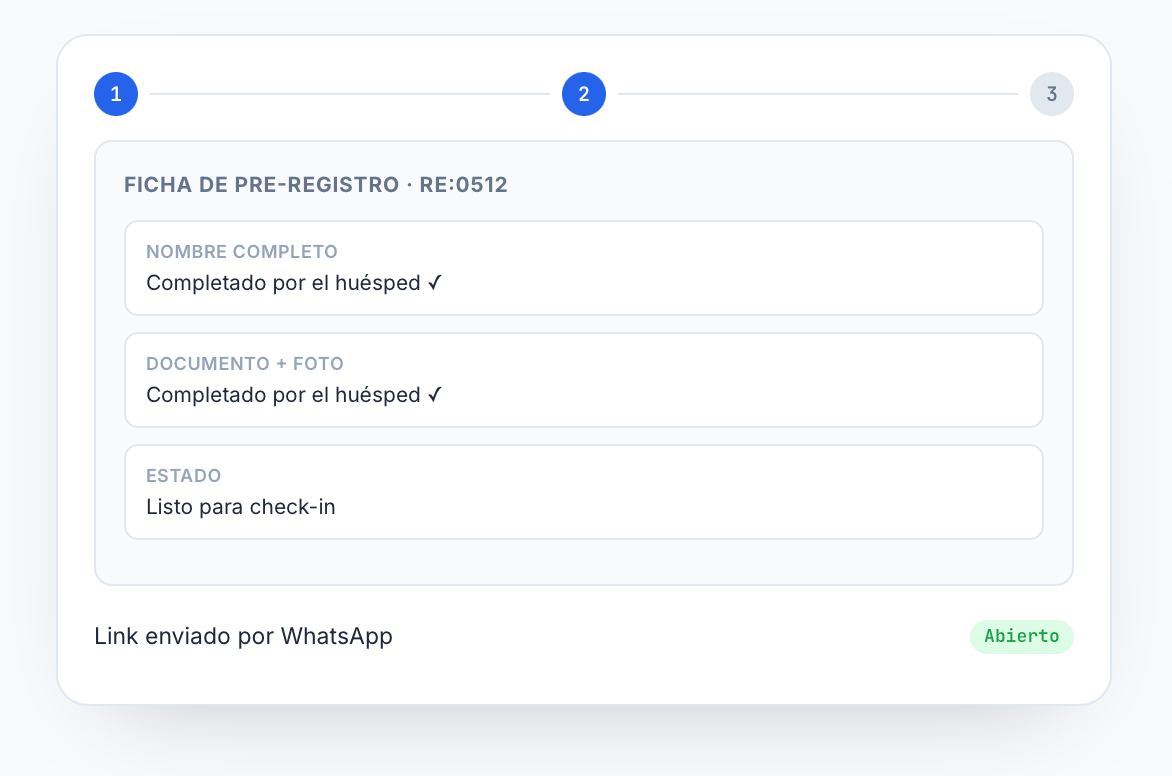
Task: Click the Link enviado por WhatsApp text
Action: [243, 636]
